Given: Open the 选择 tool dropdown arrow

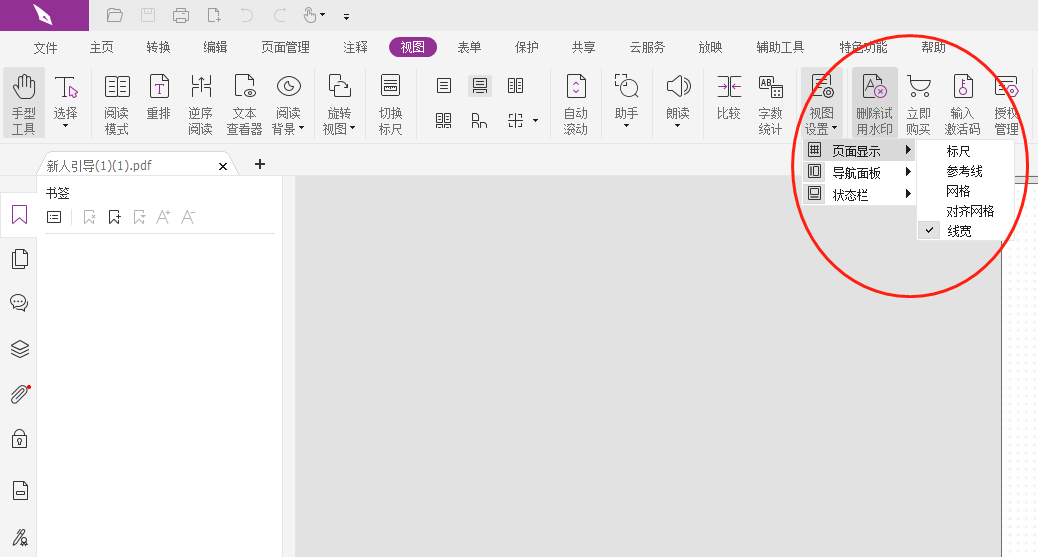Looking at the screenshot, I should click(x=66, y=127).
